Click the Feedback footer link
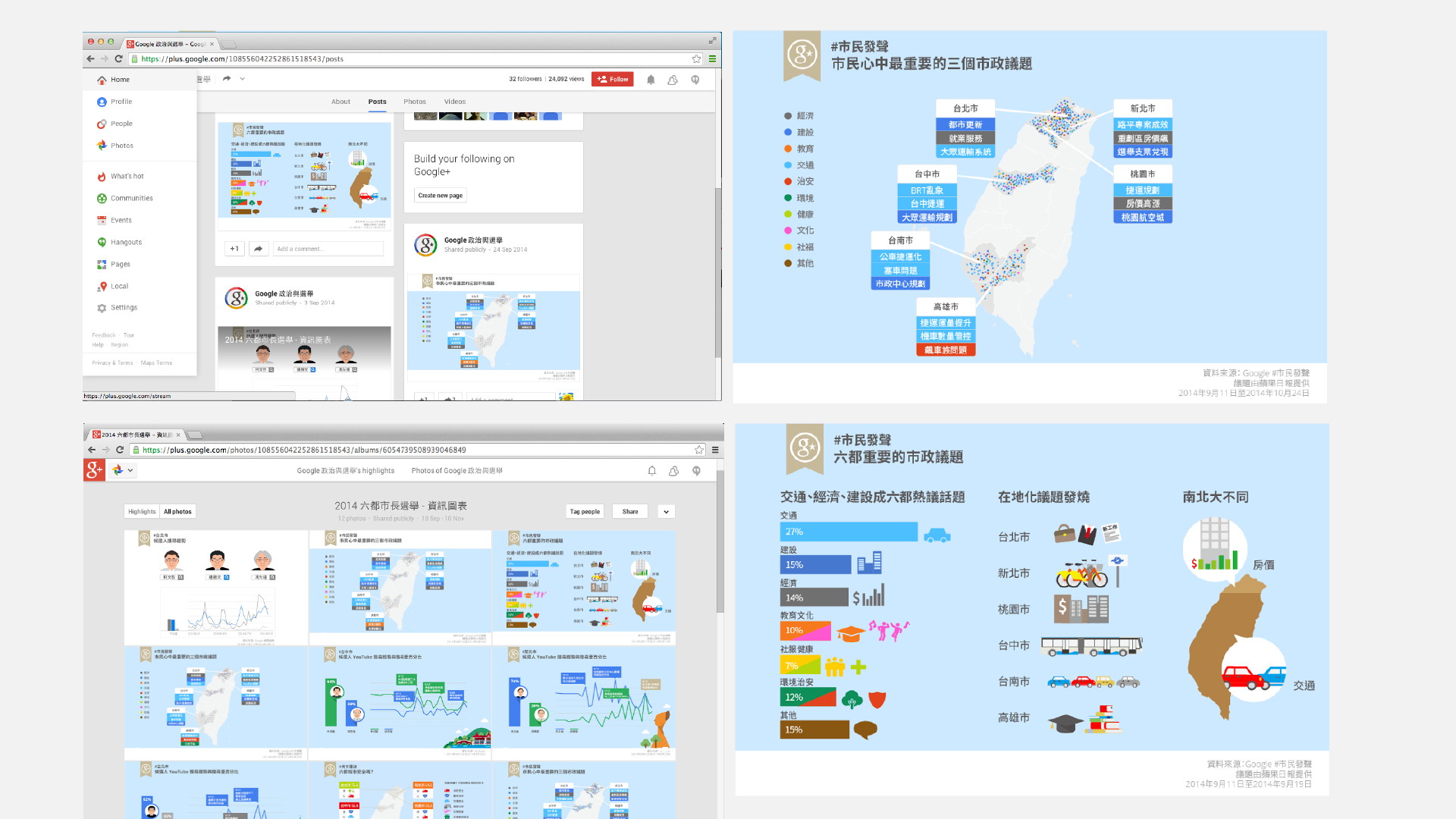This screenshot has height=819, width=1456. tap(104, 335)
